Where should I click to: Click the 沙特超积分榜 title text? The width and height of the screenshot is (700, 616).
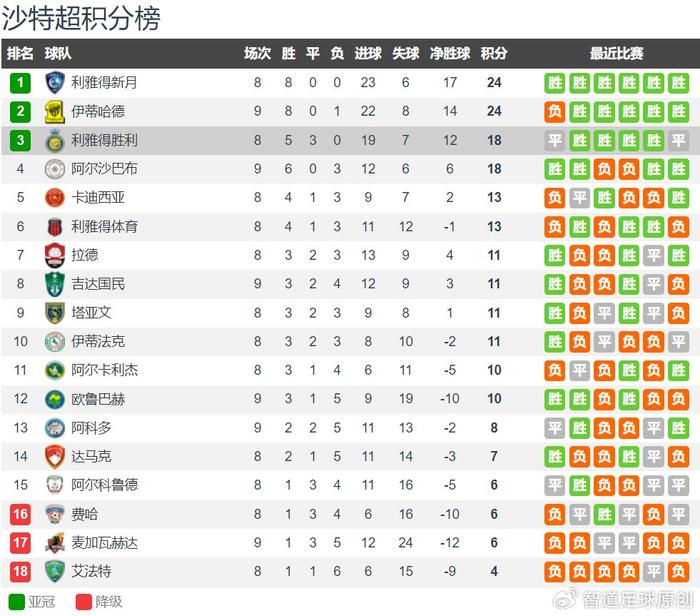(x=81, y=17)
